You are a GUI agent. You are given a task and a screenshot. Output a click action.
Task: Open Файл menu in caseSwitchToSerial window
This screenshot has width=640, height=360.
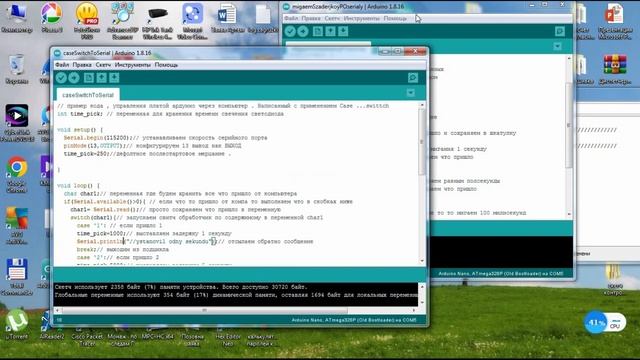coord(62,65)
